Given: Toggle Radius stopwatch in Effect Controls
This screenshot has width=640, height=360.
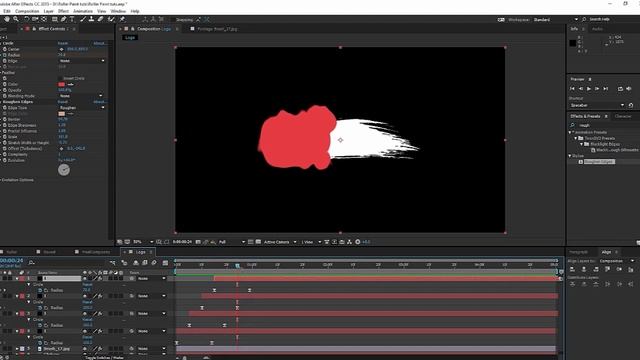Looking at the screenshot, I should (x=5, y=55).
